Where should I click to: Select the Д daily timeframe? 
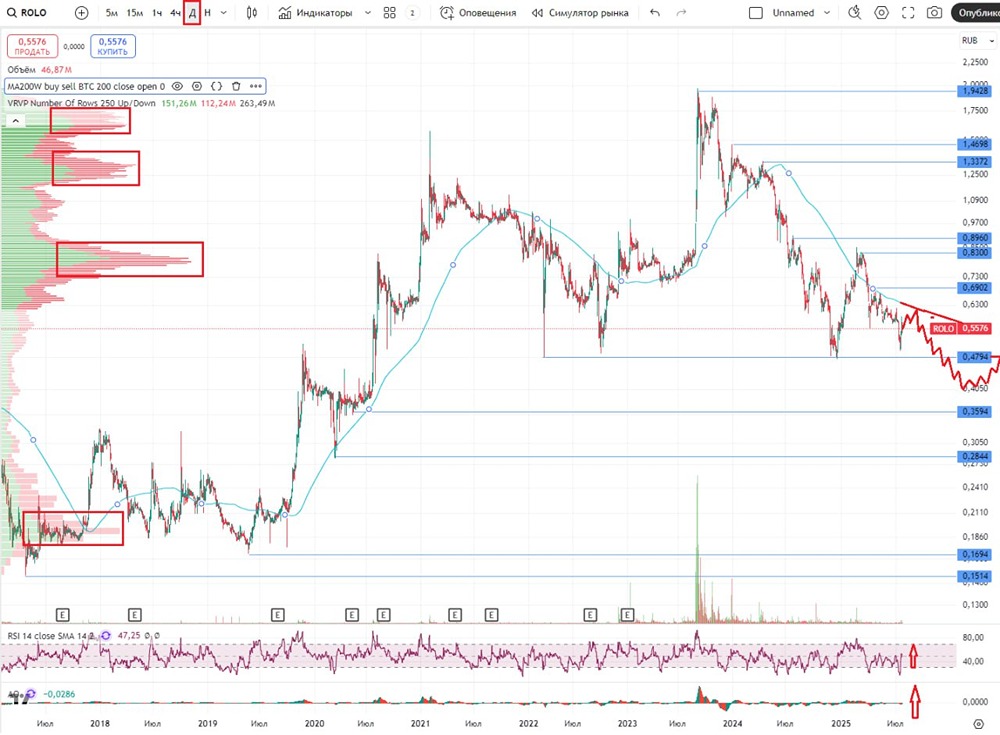[192, 13]
